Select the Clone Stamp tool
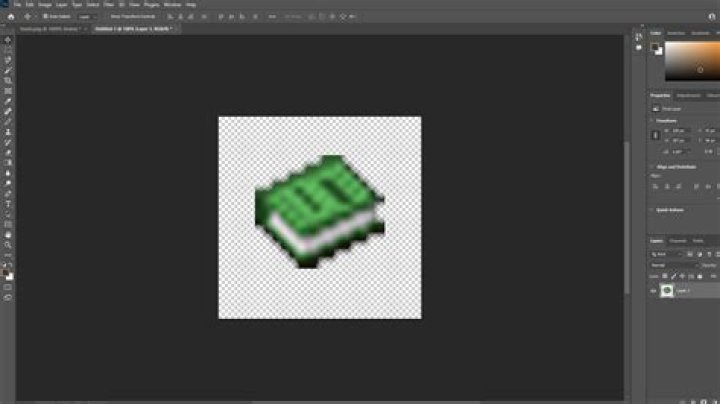Screen dimensions: 720x404 8,132
